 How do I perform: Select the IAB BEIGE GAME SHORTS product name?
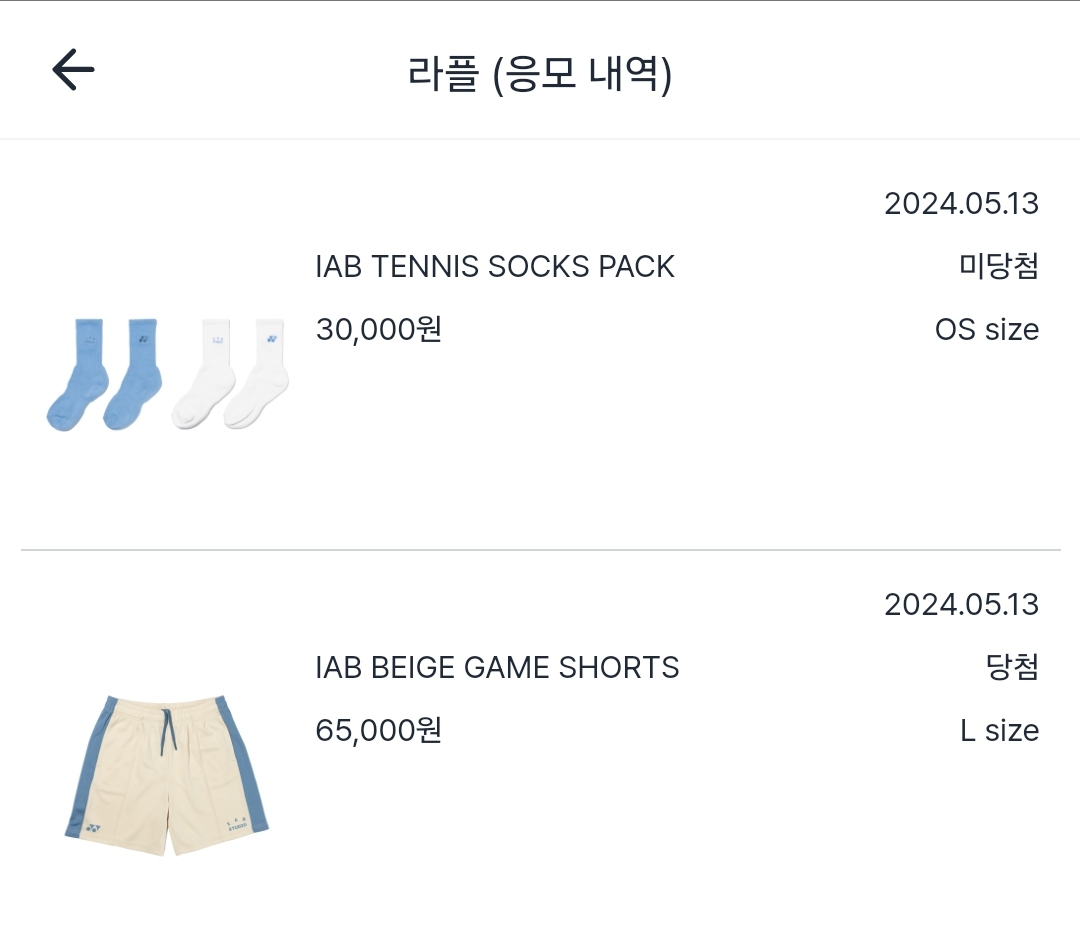(498, 667)
